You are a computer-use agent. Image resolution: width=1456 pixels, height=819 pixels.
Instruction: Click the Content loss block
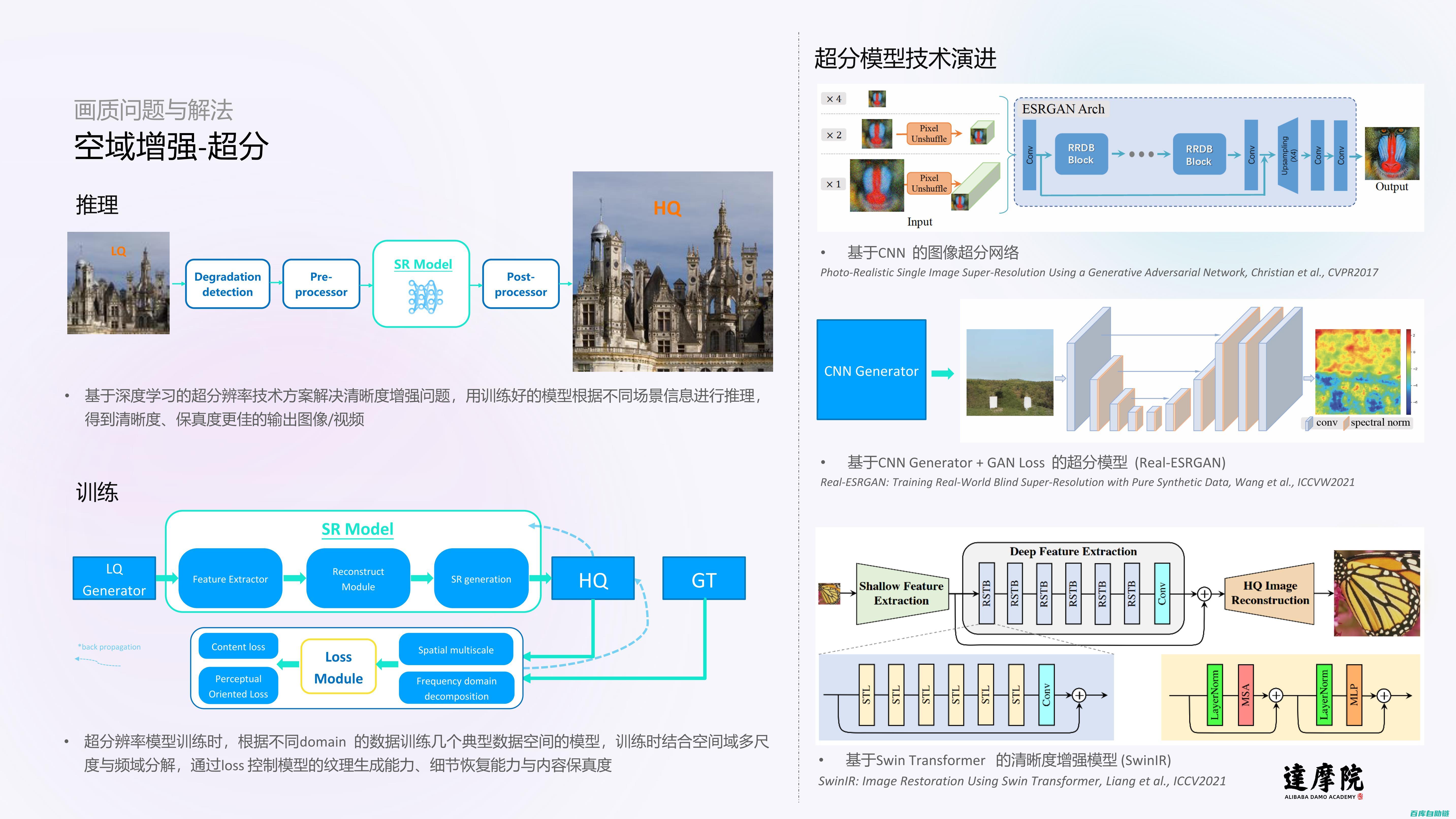tap(238, 647)
